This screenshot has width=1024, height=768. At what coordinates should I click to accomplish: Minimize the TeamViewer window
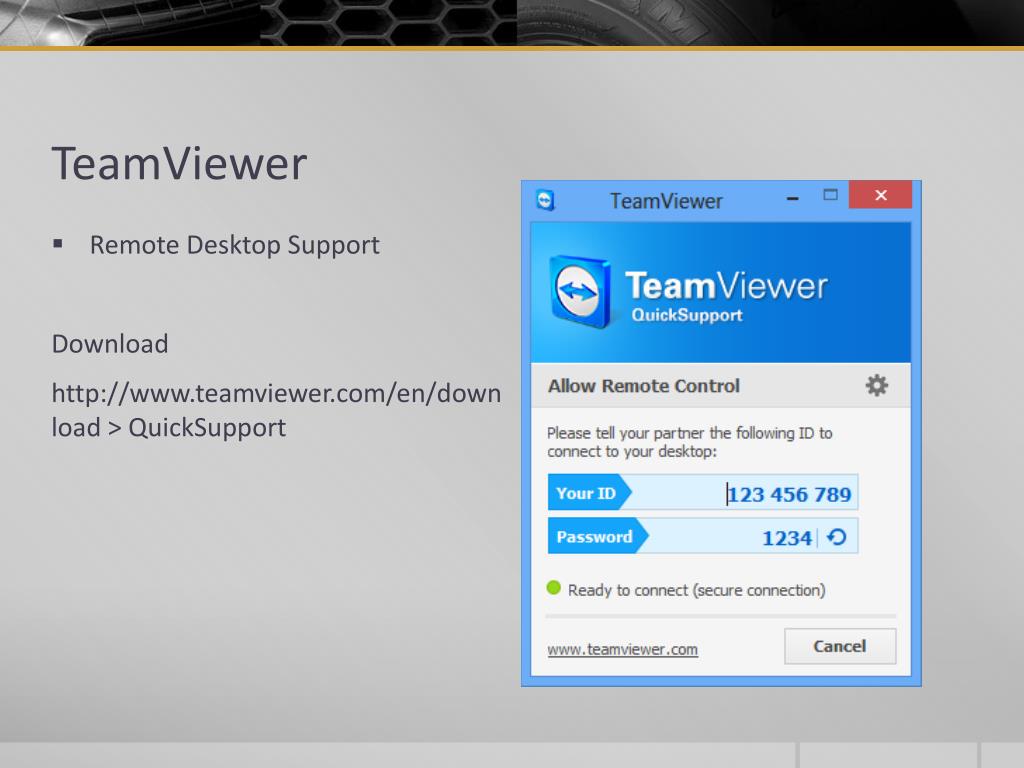(x=793, y=198)
